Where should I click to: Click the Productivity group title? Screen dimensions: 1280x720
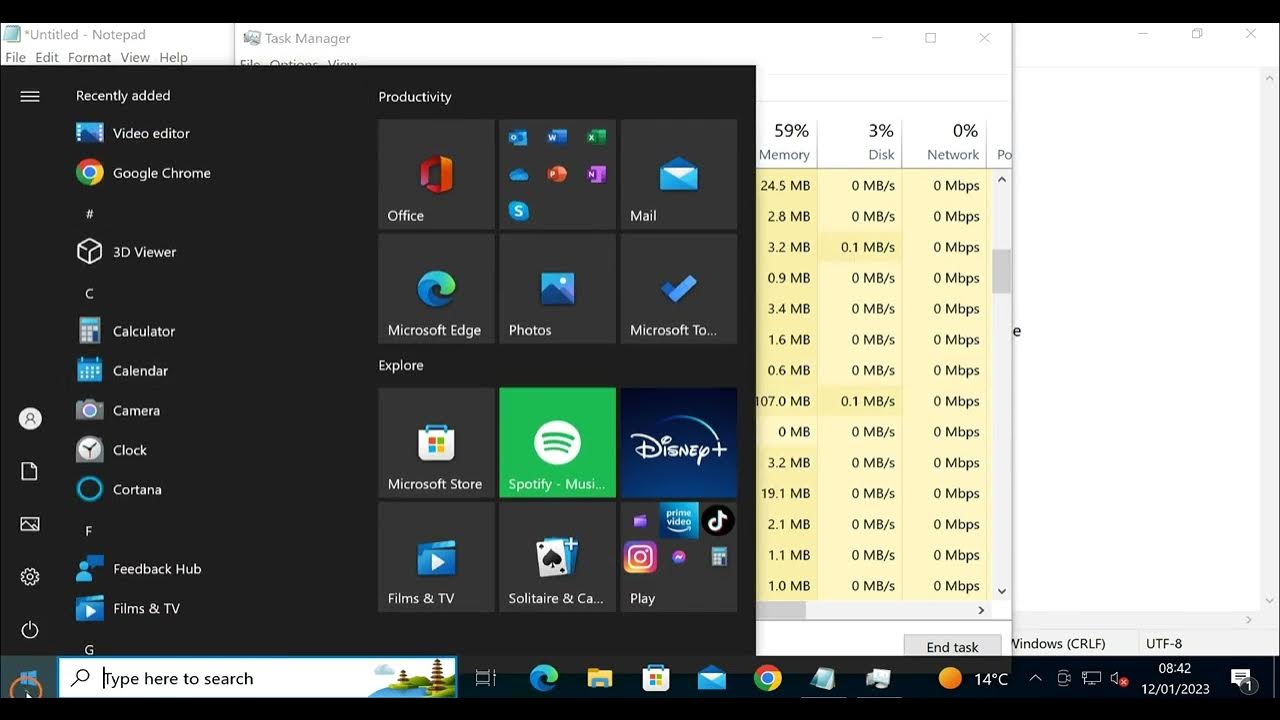[x=415, y=97]
